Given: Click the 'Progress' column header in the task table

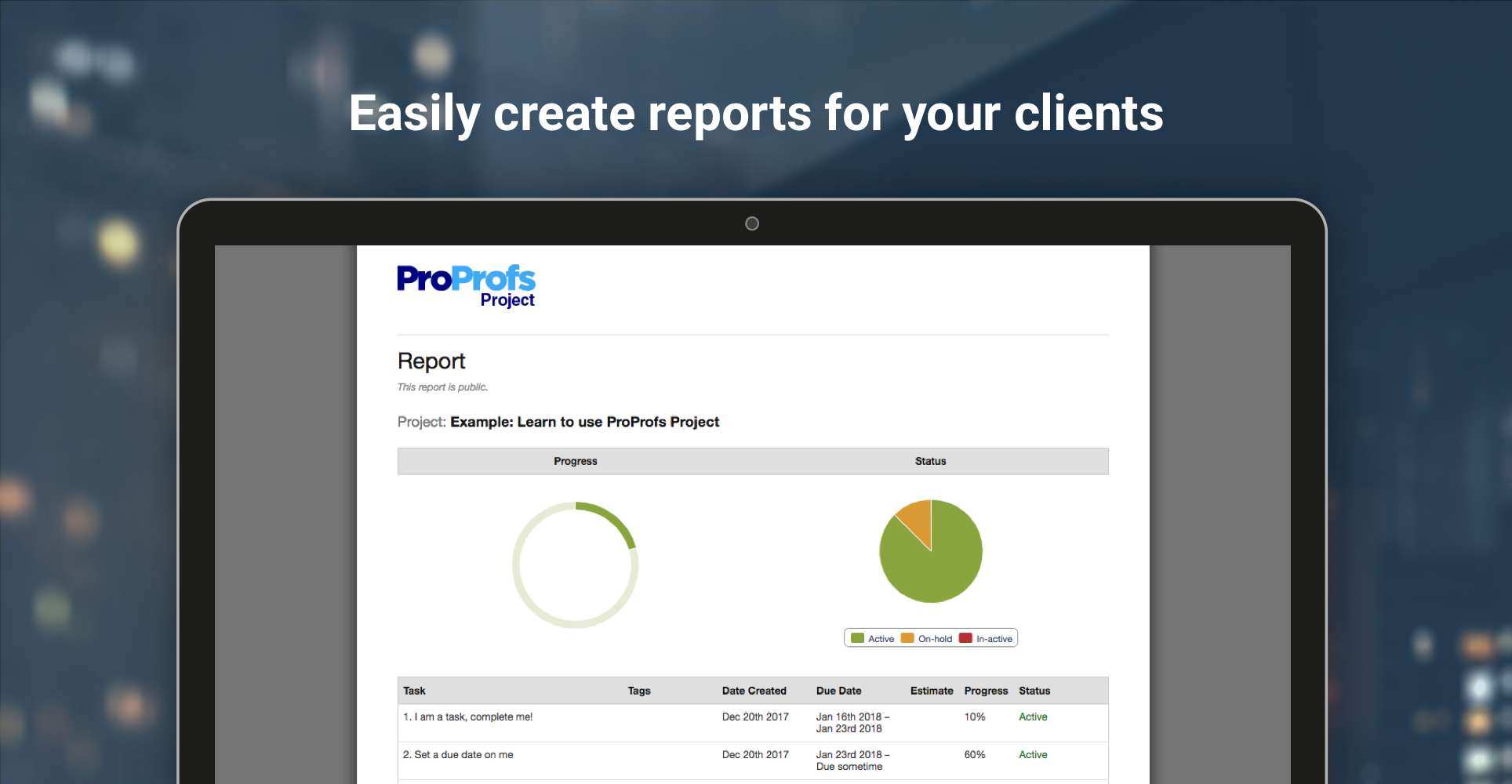Looking at the screenshot, I should coord(987,691).
